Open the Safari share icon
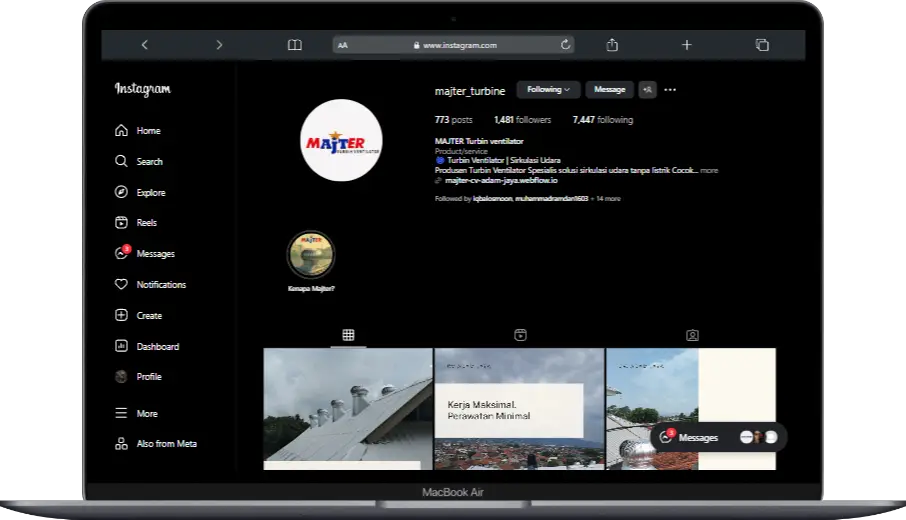Viewport: 906px width, 520px height. point(612,44)
